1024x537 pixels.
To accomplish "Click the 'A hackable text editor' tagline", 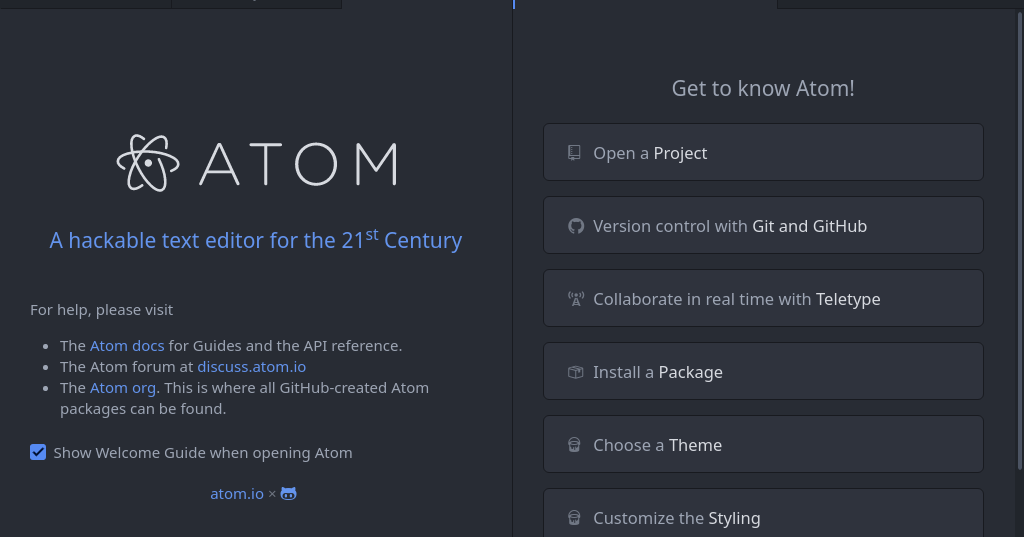I will pyautogui.click(x=255, y=240).
